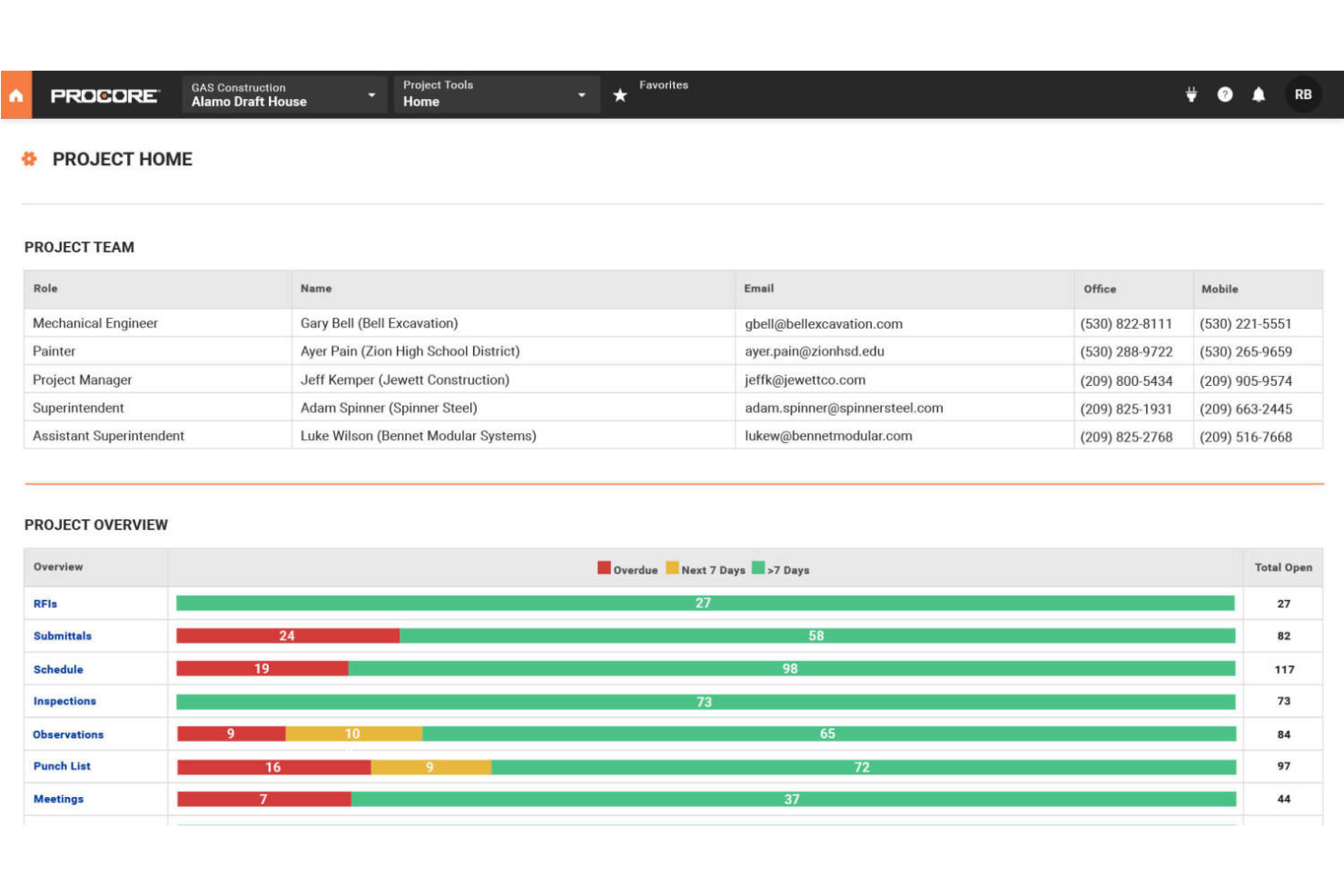Click the green Submittals bar showing 58
Viewport: 1344px width, 896px height.
tap(817, 635)
